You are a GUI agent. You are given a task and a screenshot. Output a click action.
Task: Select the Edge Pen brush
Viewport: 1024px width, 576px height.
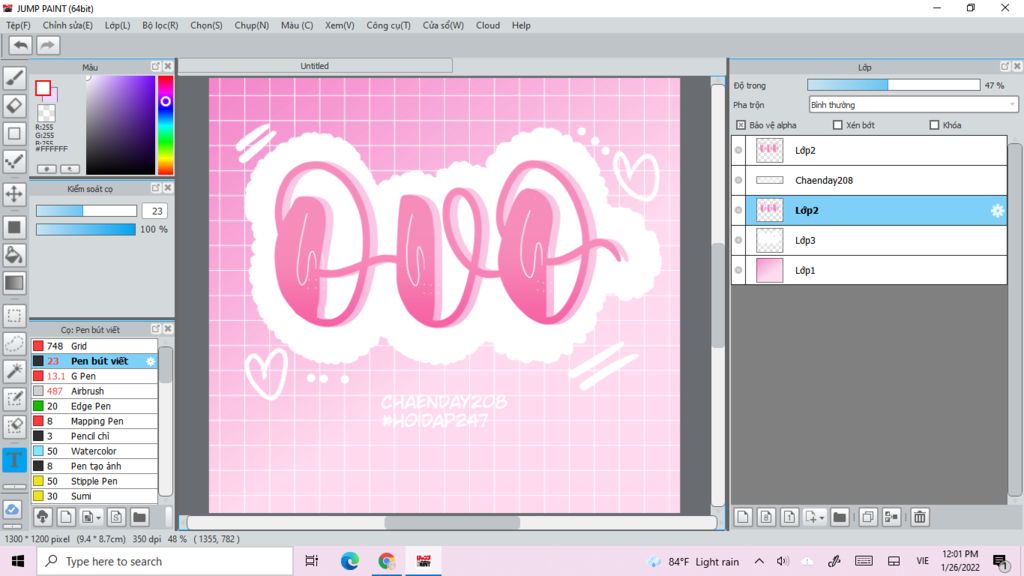click(x=95, y=406)
